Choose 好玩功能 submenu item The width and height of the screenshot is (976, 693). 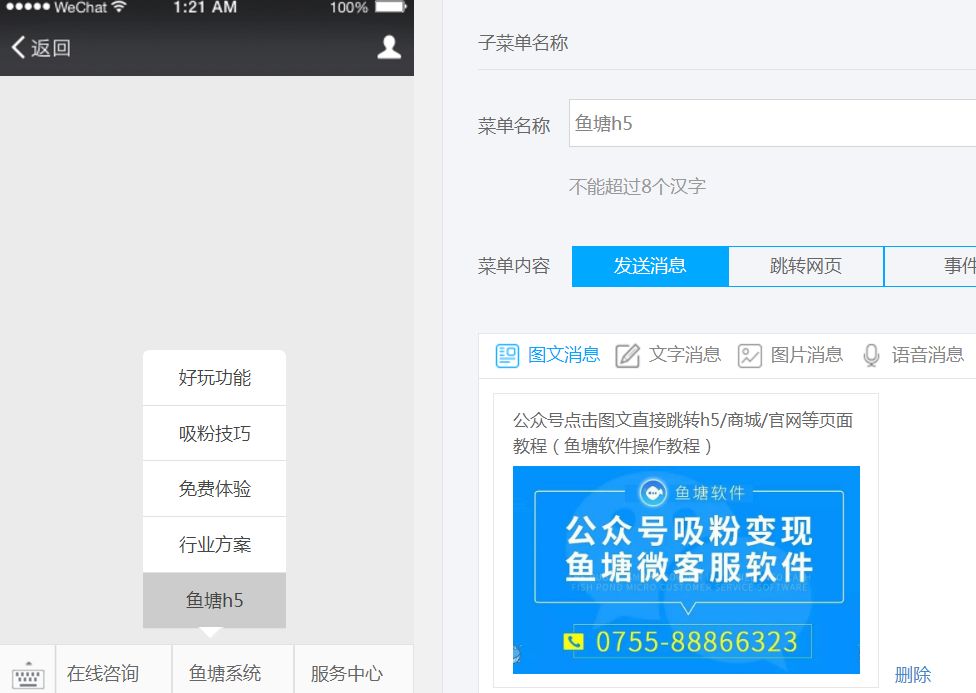214,378
